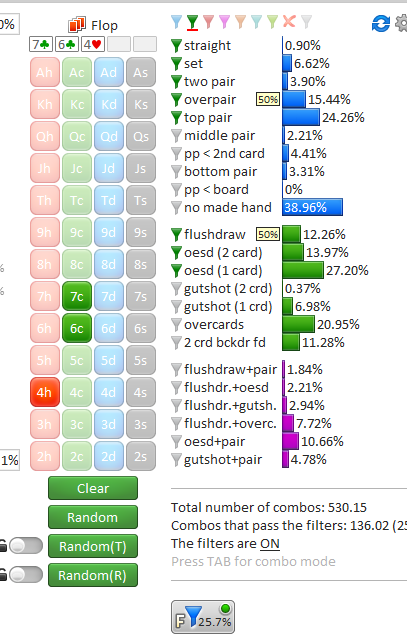This screenshot has height=639, width=407.
Task: Open the 50% option next to flushdraw
Action: (268, 234)
